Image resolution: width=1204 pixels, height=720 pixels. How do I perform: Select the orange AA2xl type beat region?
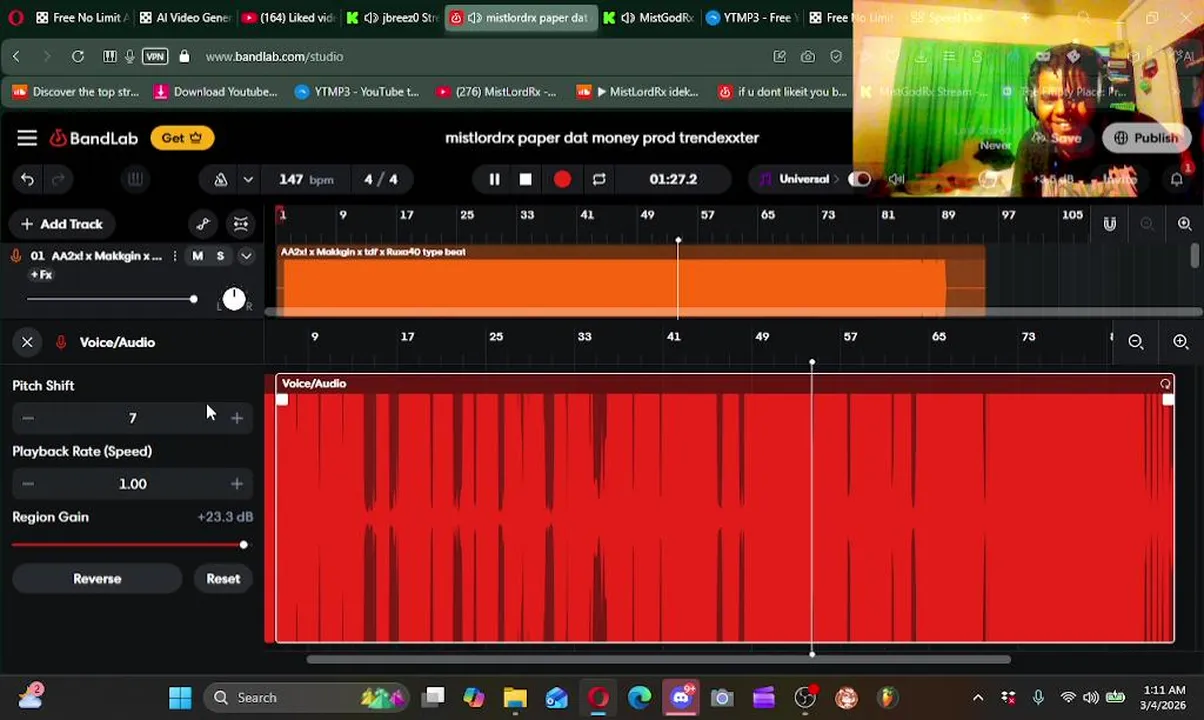point(630,280)
